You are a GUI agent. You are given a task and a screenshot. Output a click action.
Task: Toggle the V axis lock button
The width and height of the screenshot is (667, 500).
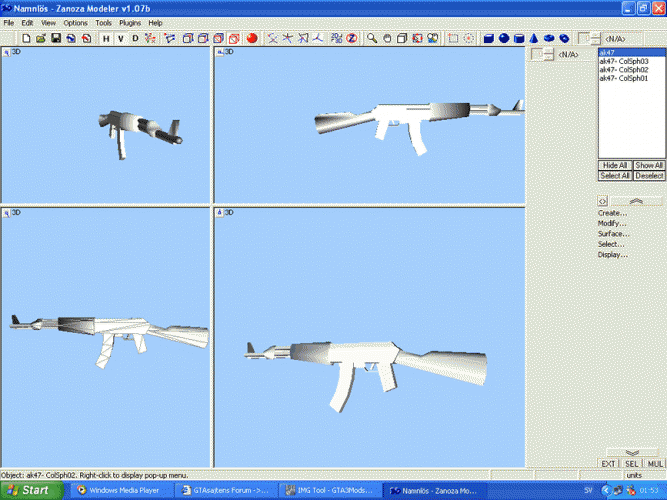tap(121, 39)
